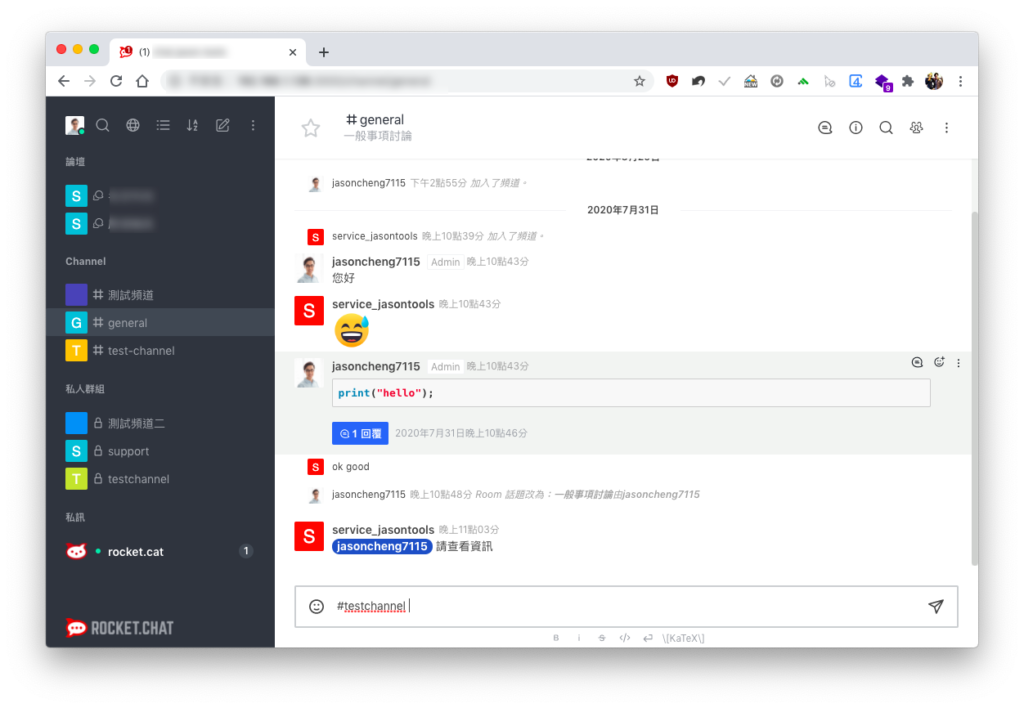The height and width of the screenshot is (708, 1024).
Task: Bookmark this page with star icon
Action: [639, 81]
